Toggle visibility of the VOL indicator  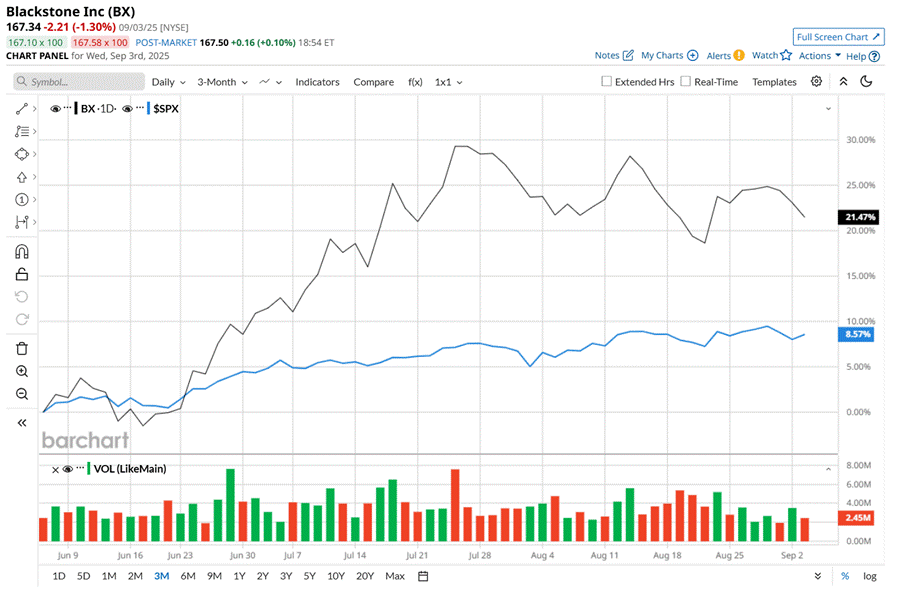coord(68,469)
